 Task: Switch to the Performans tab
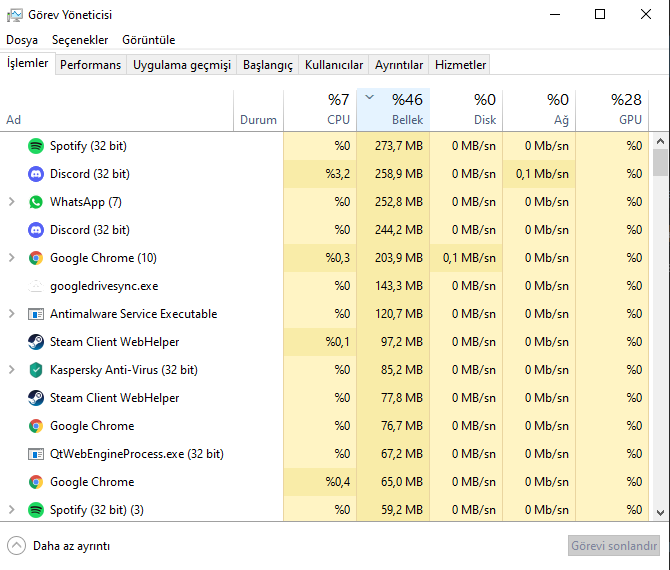point(90,65)
